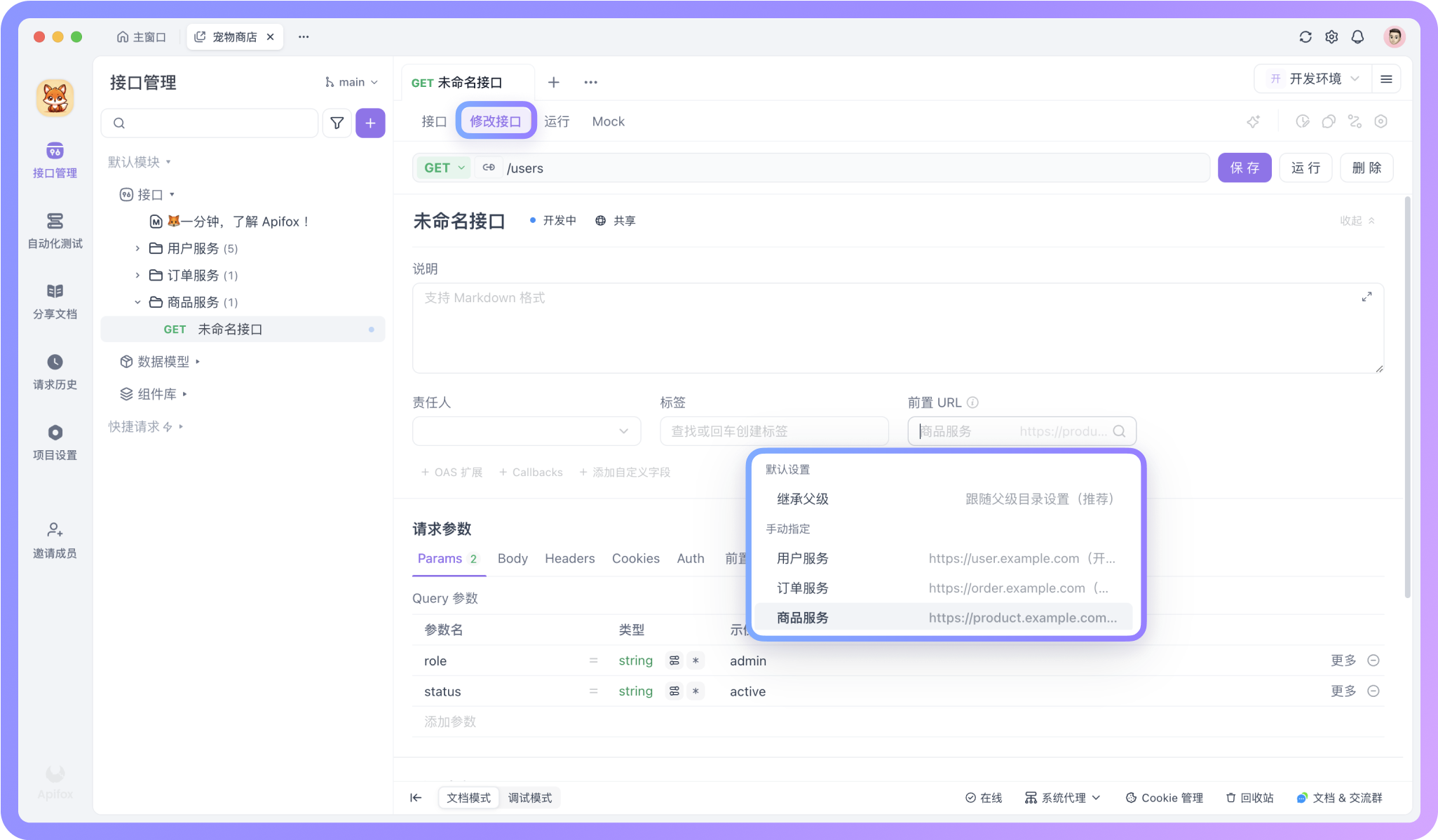Click the filter funnel icon
The image size is (1438, 840).
click(x=337, y=123)
